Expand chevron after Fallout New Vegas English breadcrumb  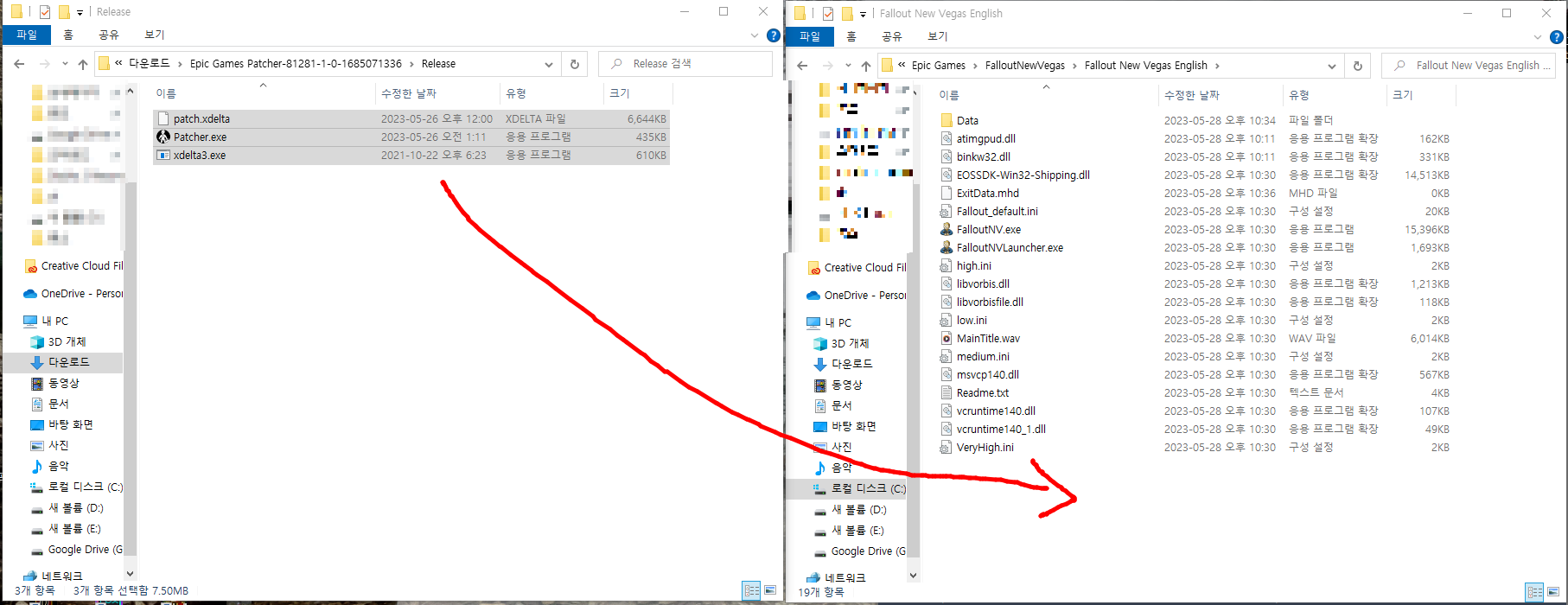pos(1217,66)
